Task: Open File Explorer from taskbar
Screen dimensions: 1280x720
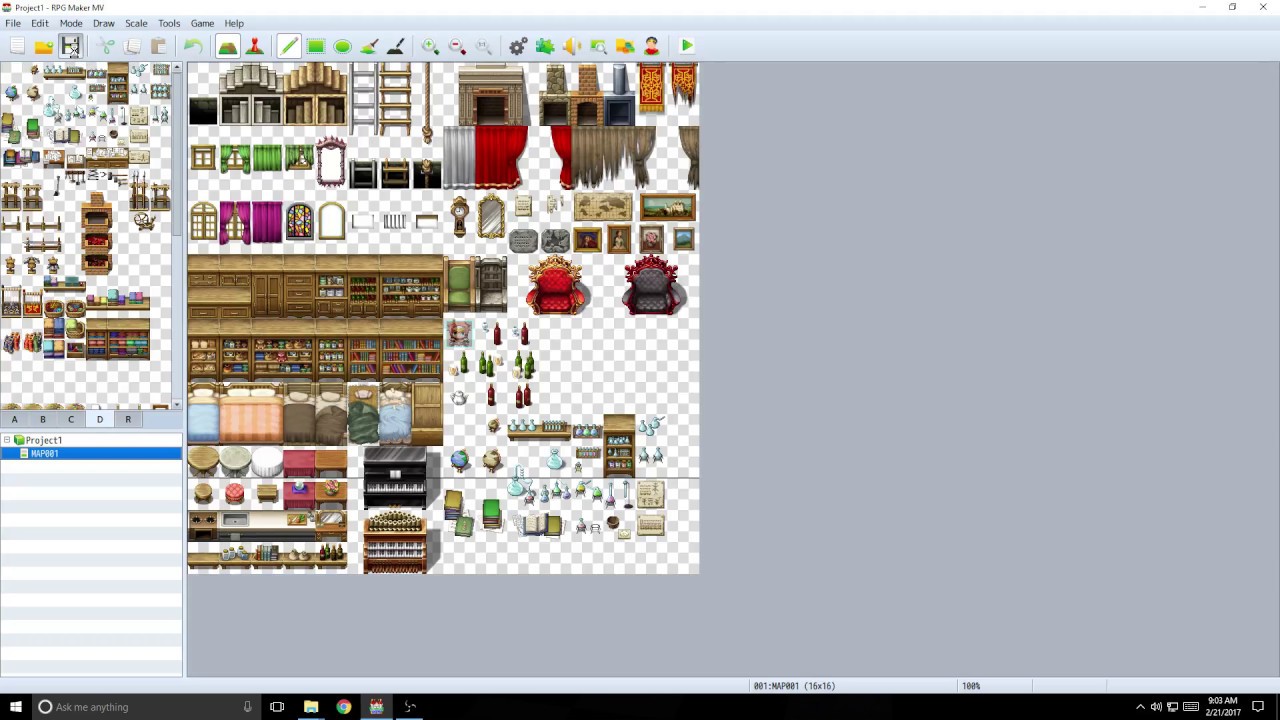Action: [311, 707]
